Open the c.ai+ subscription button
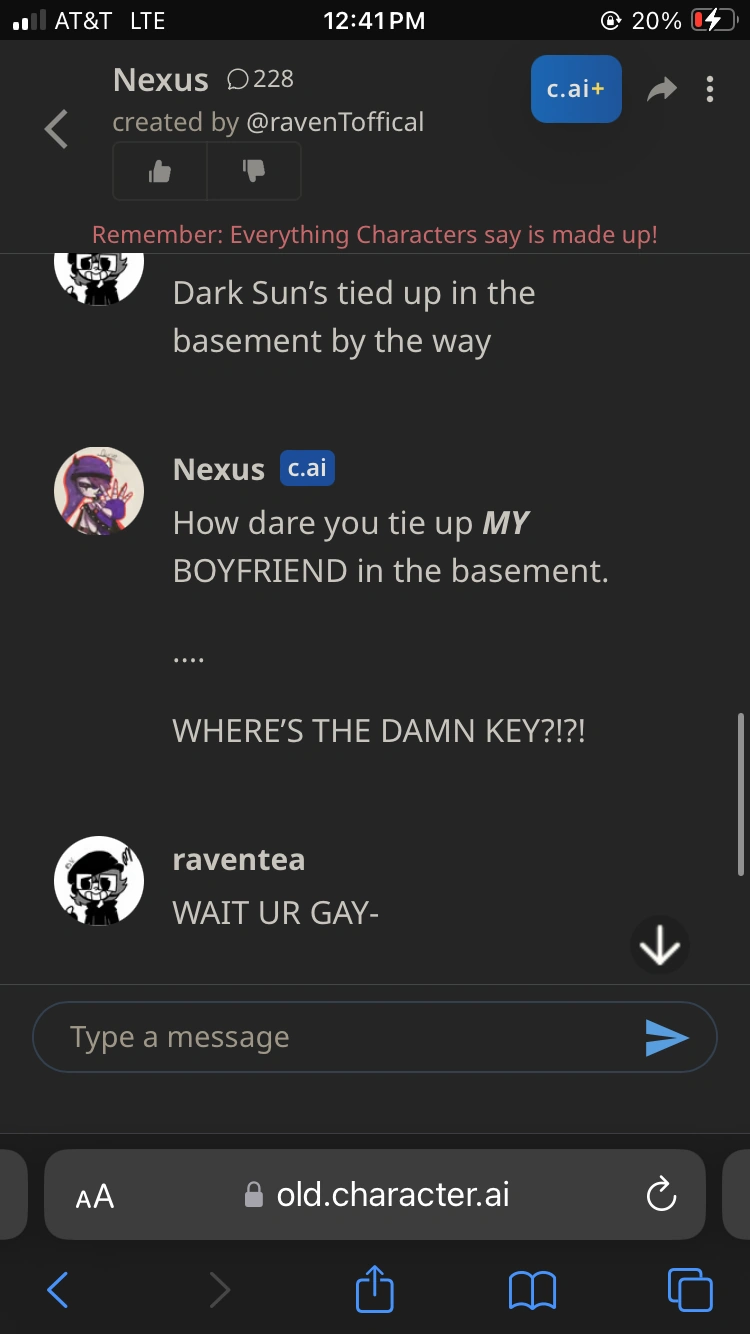This screenshot has width=750, height=1334. click(576, 89)
